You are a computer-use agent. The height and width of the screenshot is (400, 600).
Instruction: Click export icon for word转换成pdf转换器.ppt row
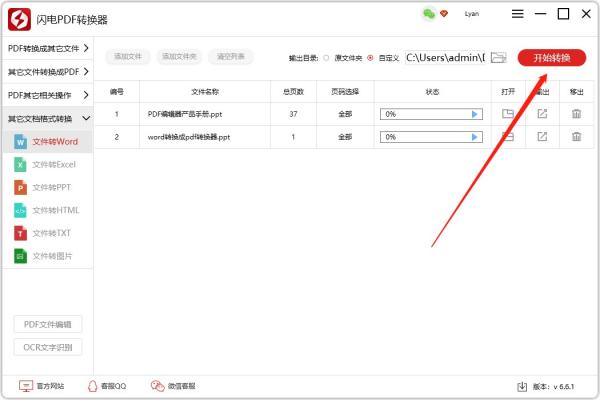click(542, 137)
